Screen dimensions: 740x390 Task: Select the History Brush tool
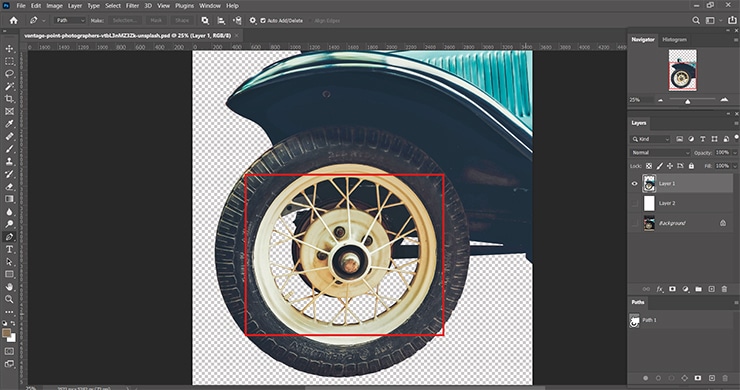[x=9, y=174]
